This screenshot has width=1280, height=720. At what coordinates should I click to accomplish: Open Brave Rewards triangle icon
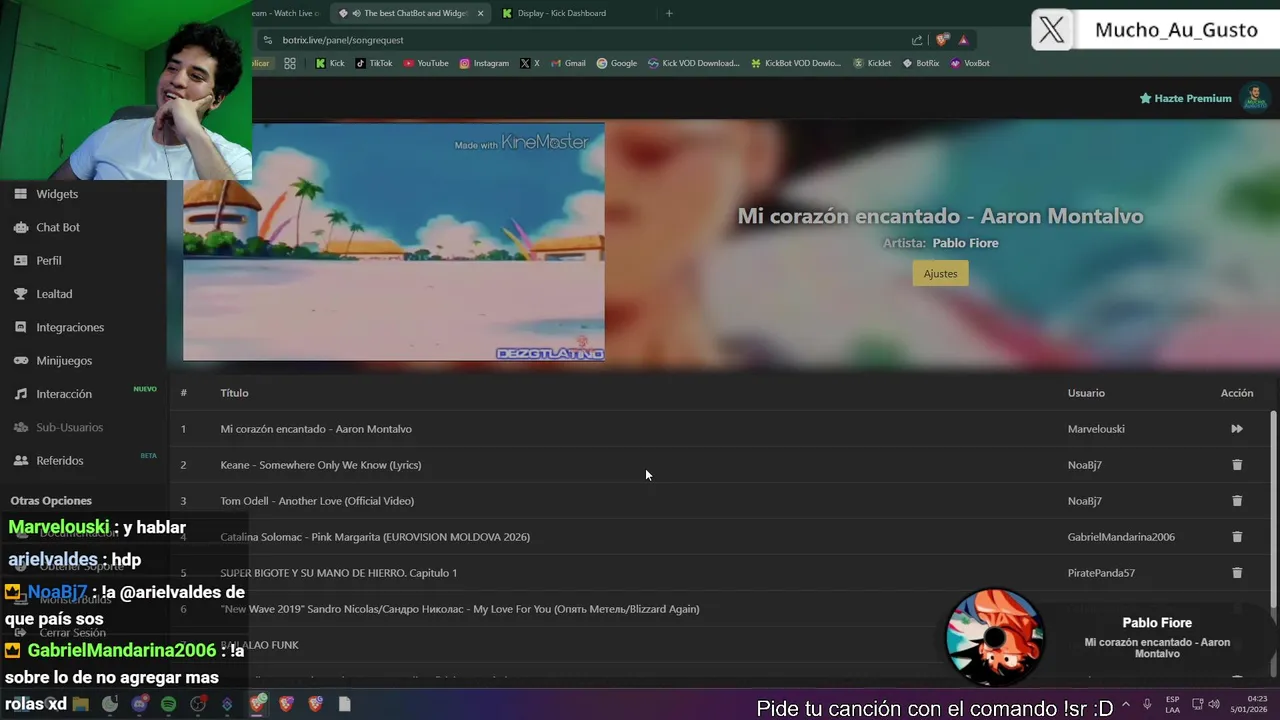coord(963,40)
